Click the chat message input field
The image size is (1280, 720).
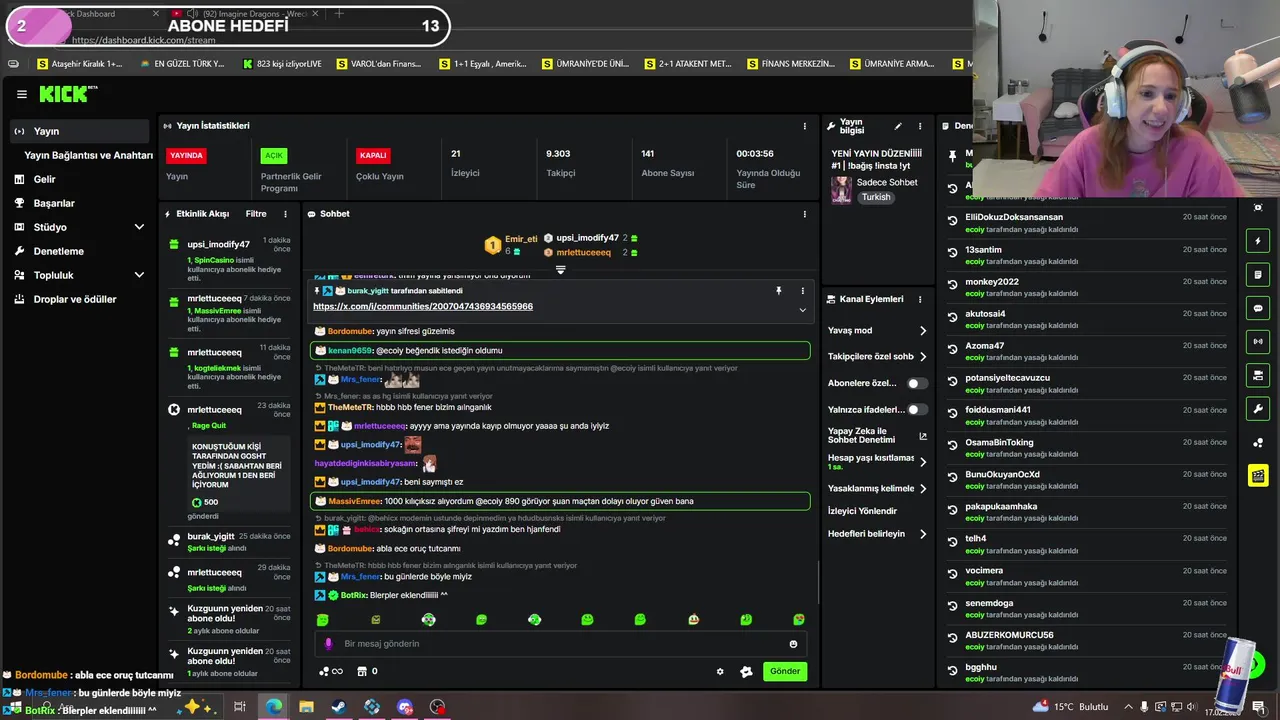[560, 644]
